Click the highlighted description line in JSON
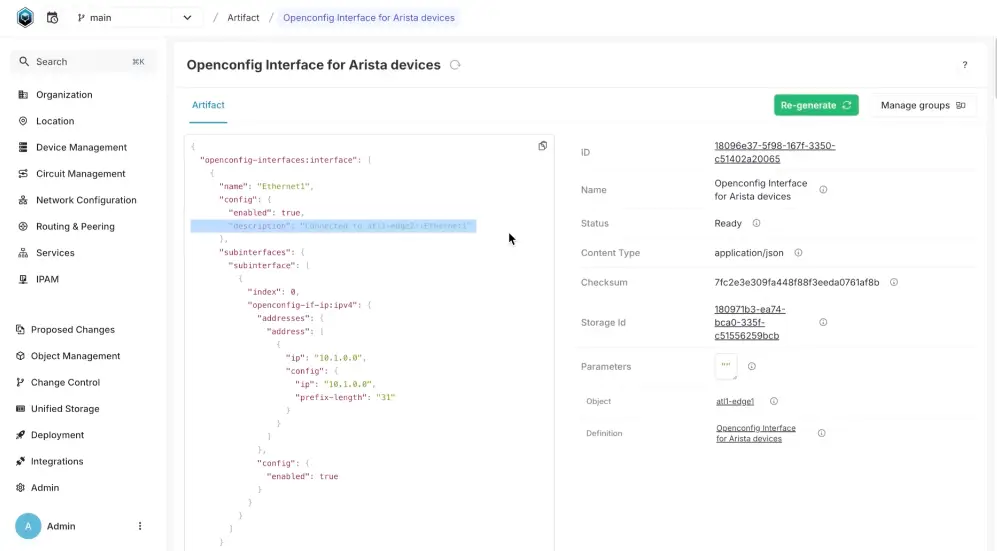997x551 pixels. 333,226
